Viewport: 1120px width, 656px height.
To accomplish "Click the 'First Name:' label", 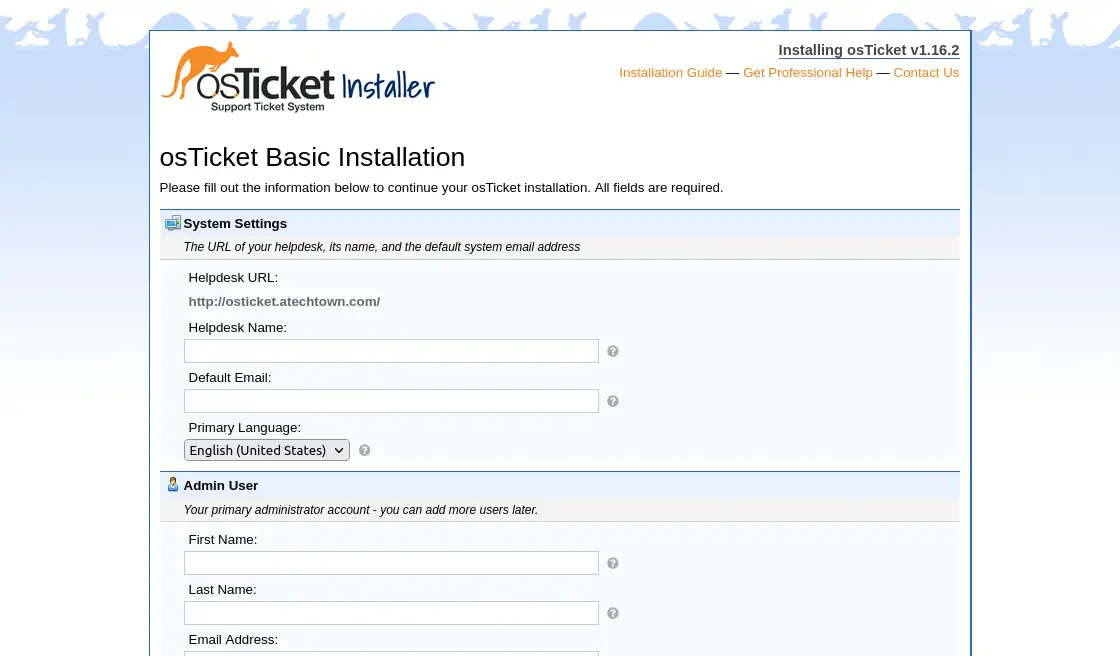I will (x=223, y=540).
